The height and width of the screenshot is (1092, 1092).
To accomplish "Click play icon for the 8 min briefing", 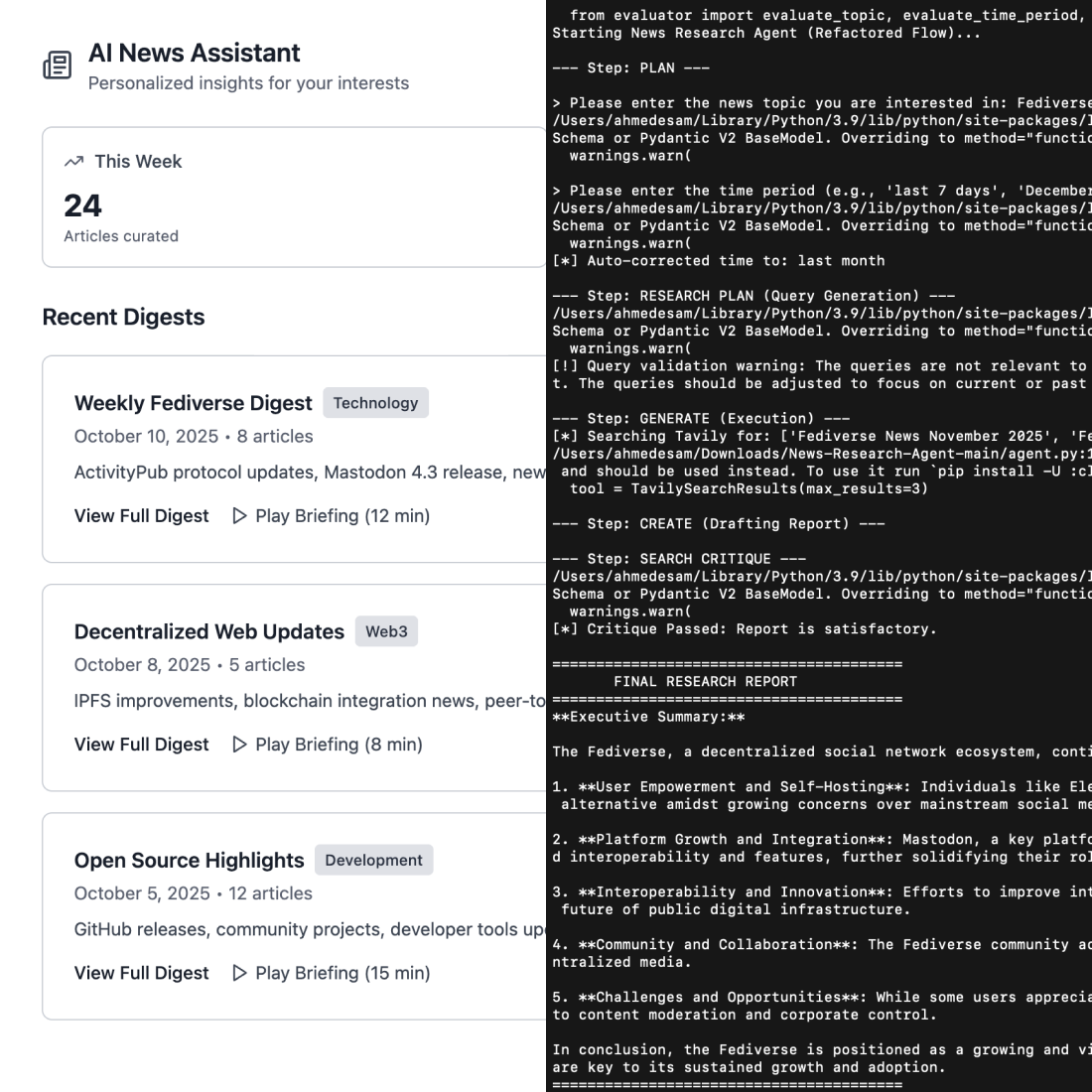I will click(239, 745).
